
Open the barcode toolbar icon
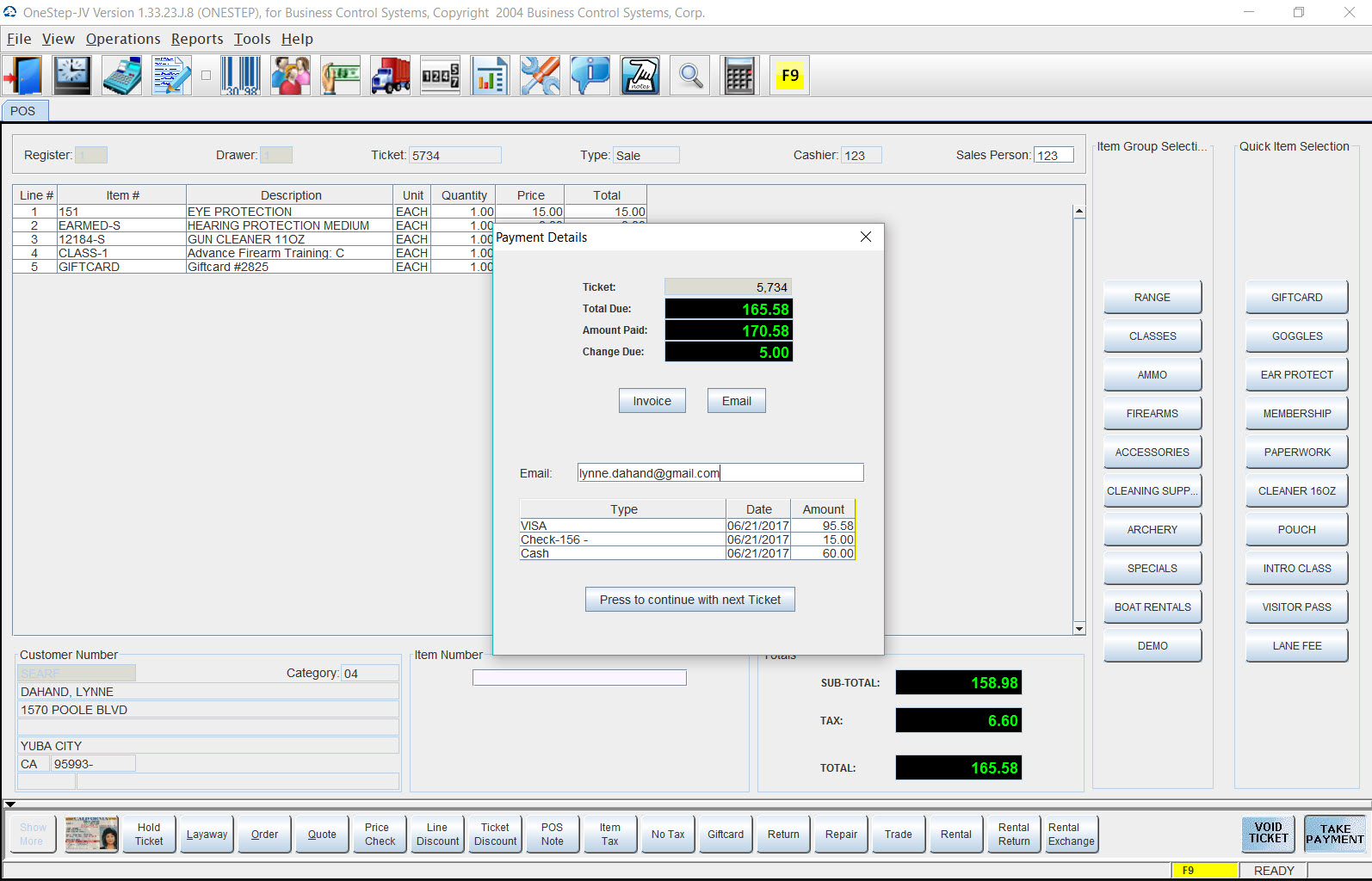[x=240, y=76]
